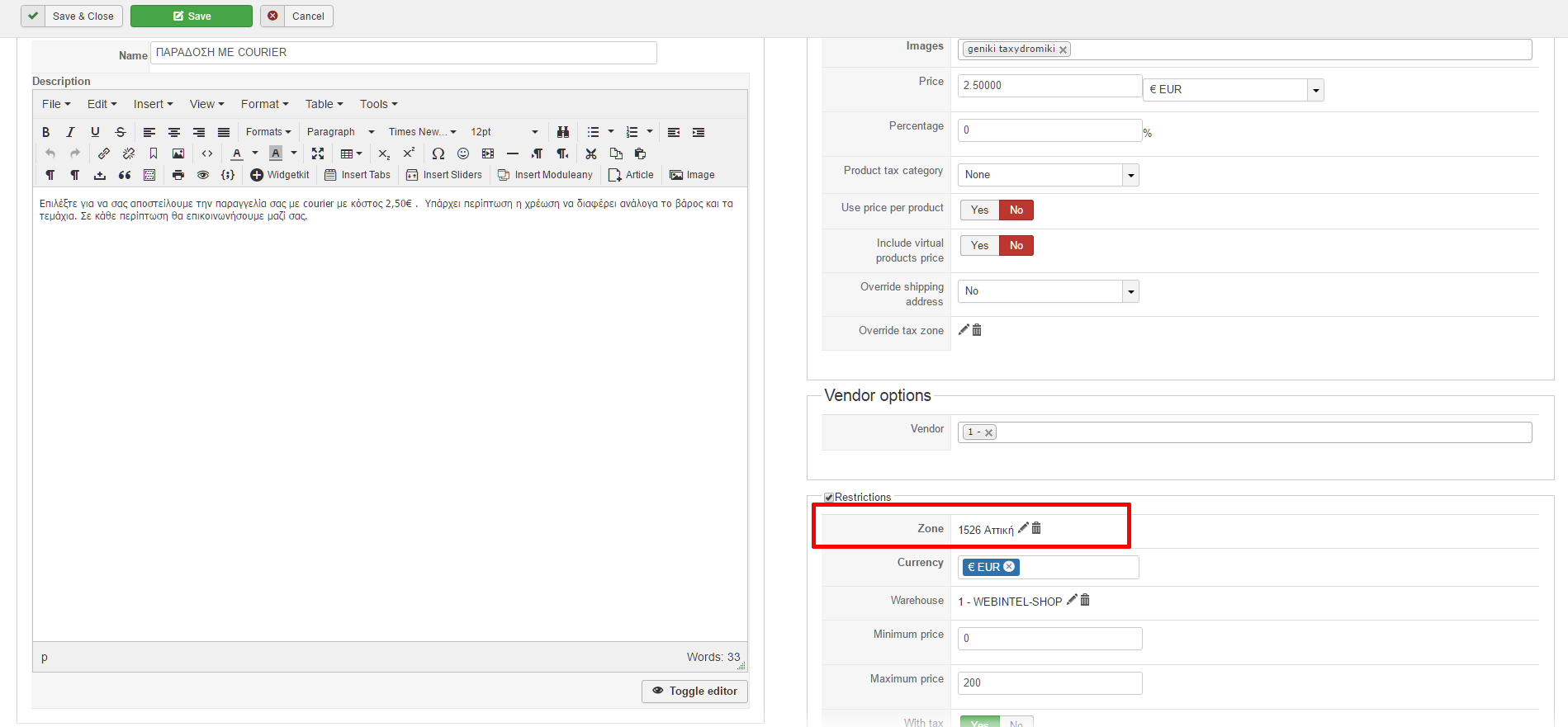Open the Paragraph block format dropdown

[x=340, y=132]
